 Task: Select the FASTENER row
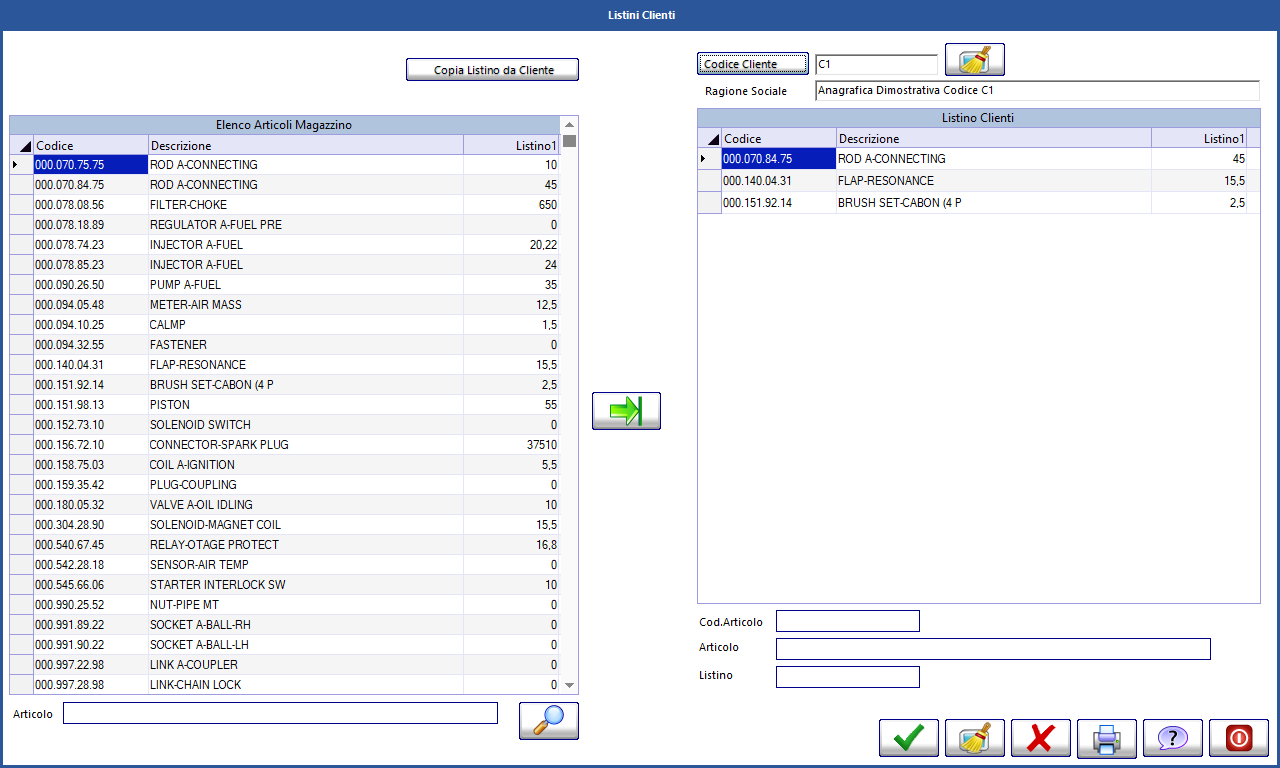coord(285,345)
